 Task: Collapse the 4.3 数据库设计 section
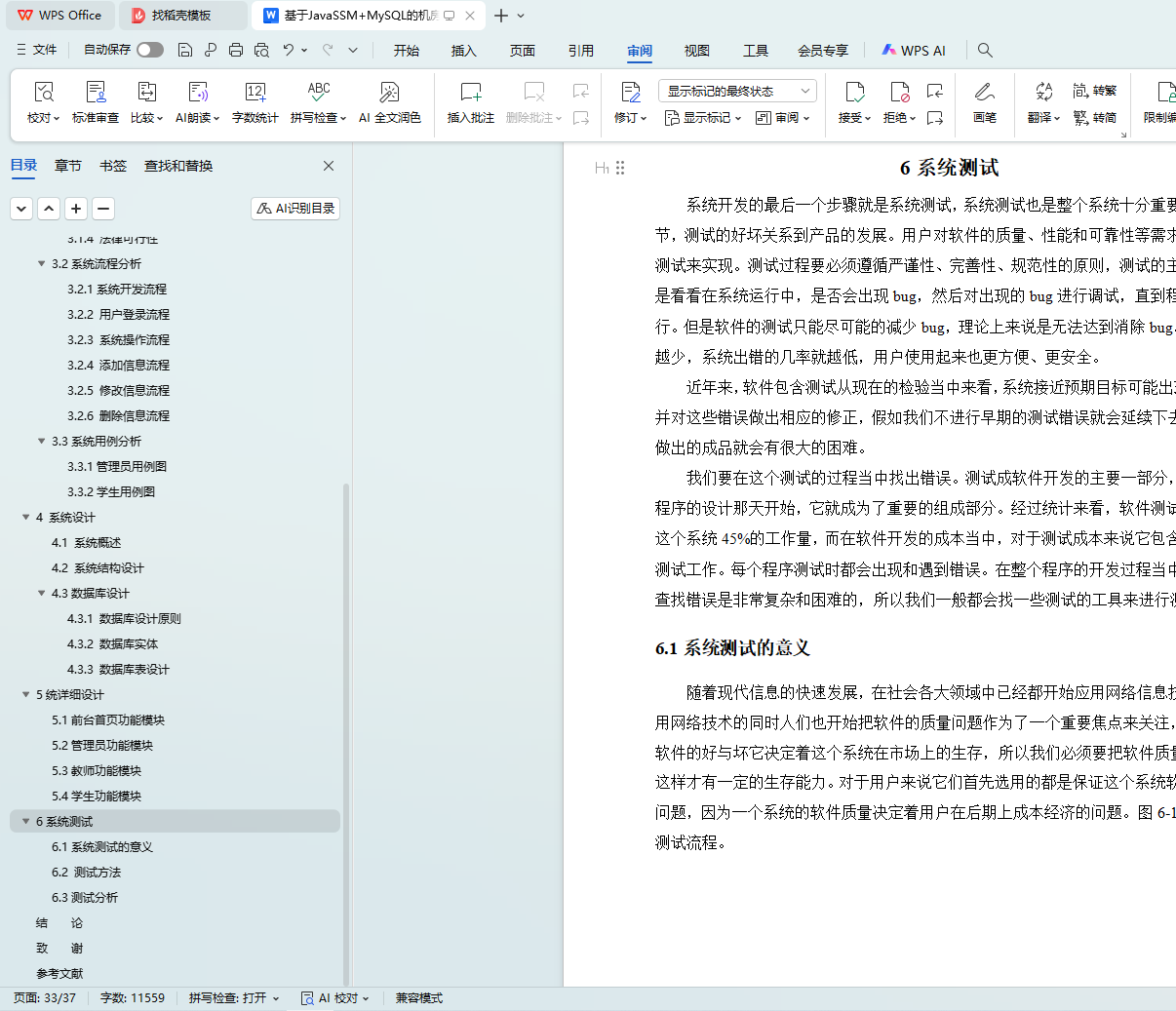pyautogui.click(x=42, y=593)
